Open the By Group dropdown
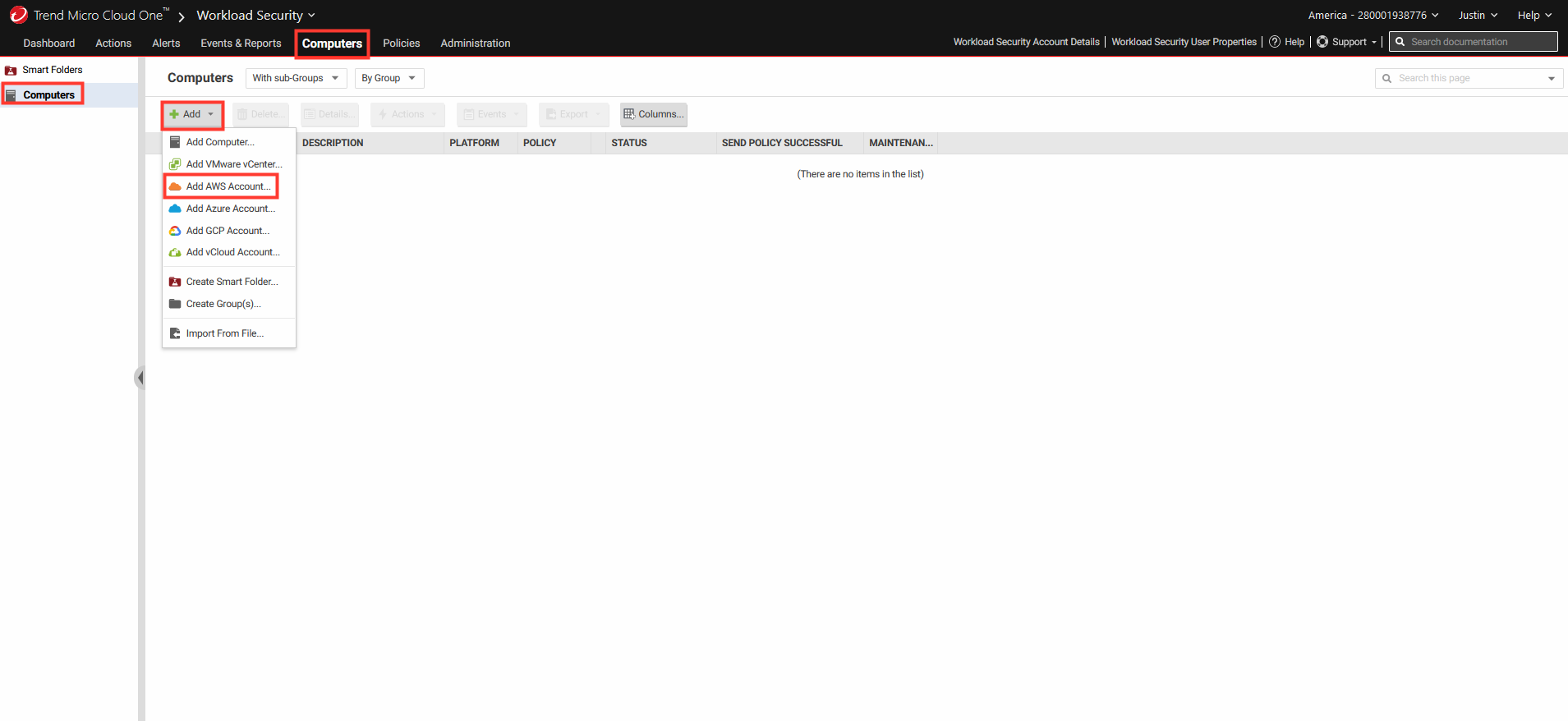 coord(389,78)
